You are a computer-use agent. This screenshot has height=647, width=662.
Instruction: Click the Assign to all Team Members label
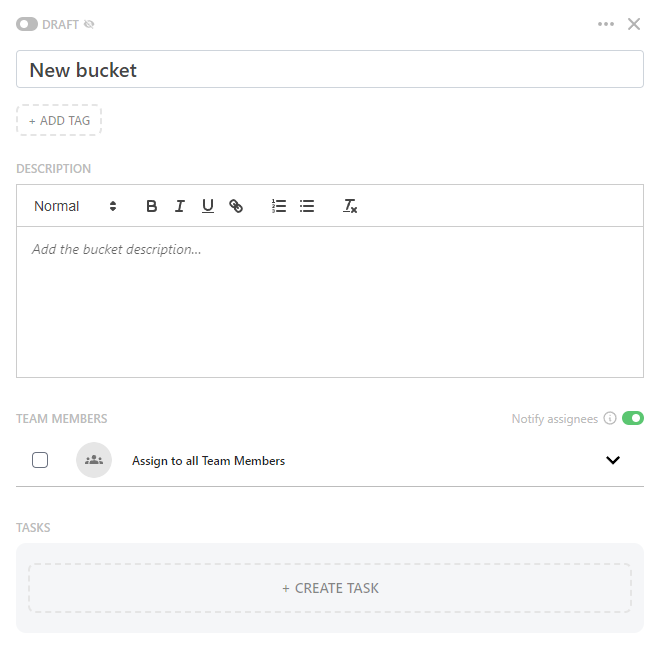click(x=209, y=461)
